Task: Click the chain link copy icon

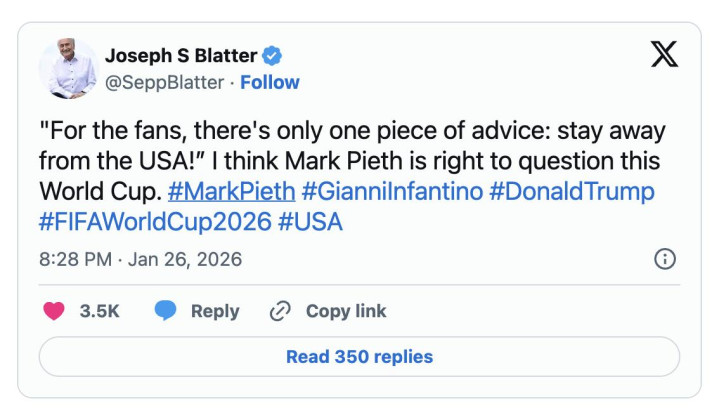Action: point(280,311)
